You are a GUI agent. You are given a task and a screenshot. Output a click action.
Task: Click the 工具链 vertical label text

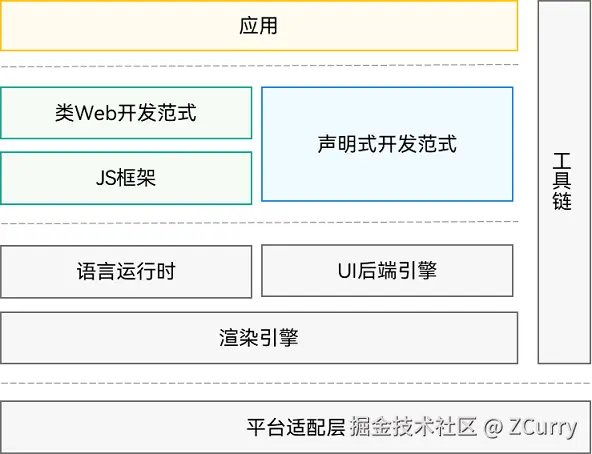click(562, 181)
